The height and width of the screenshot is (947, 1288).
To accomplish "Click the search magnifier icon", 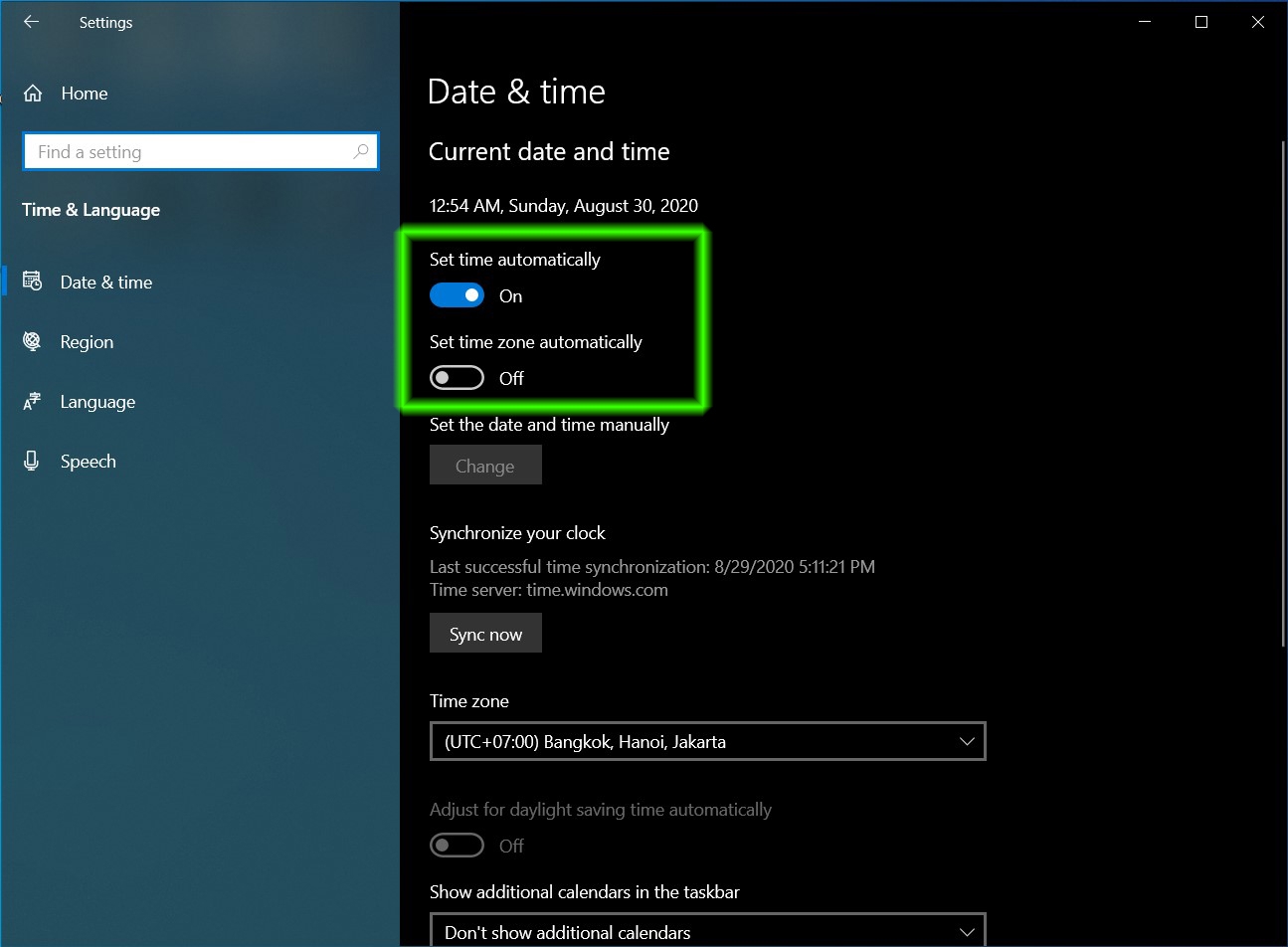I will pyautogui.click(x=361, y=151).
